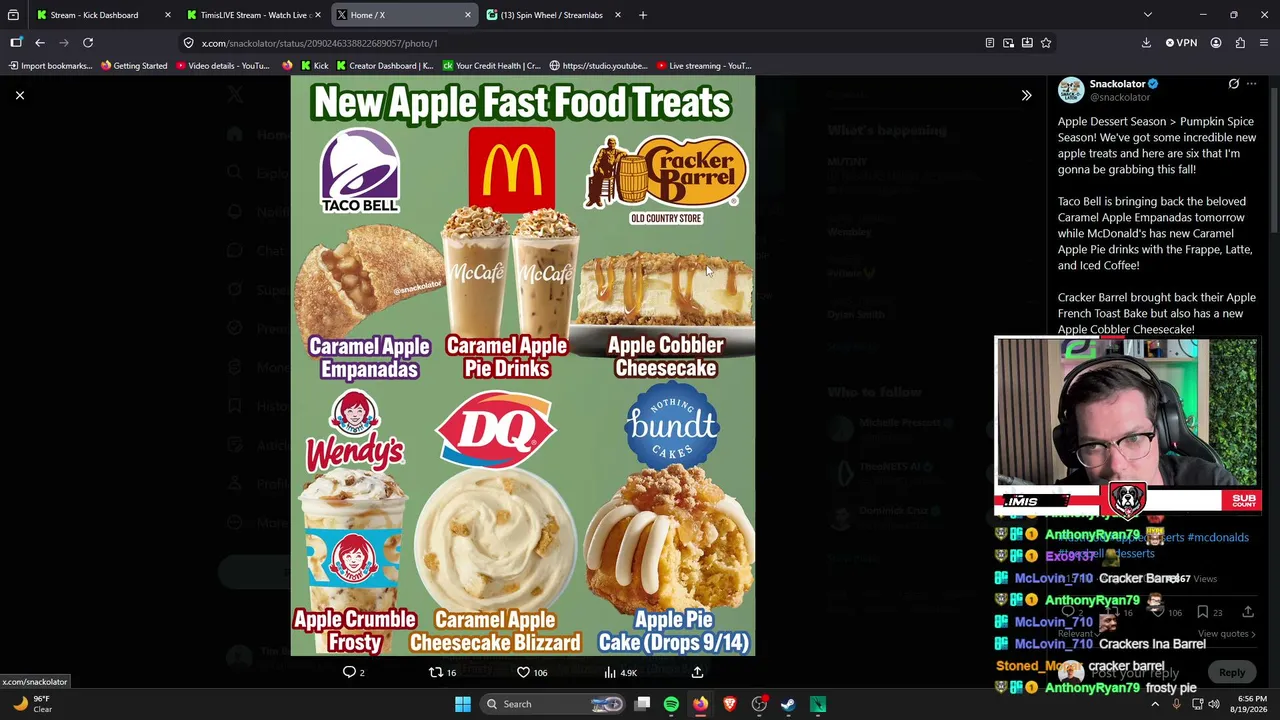This screenshot has height=720, width=1280.
Task: Open the Snackolator profile avatar
Action: (1071, 89)
